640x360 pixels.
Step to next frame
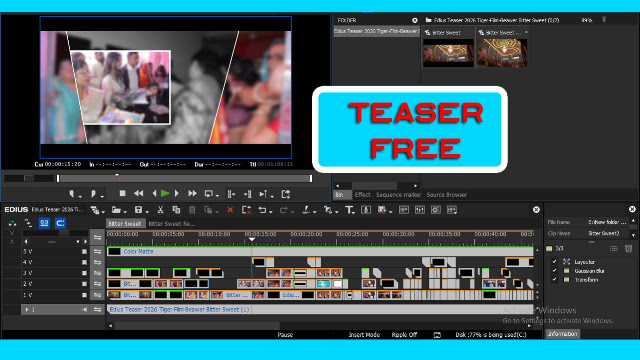pos(177,193)
